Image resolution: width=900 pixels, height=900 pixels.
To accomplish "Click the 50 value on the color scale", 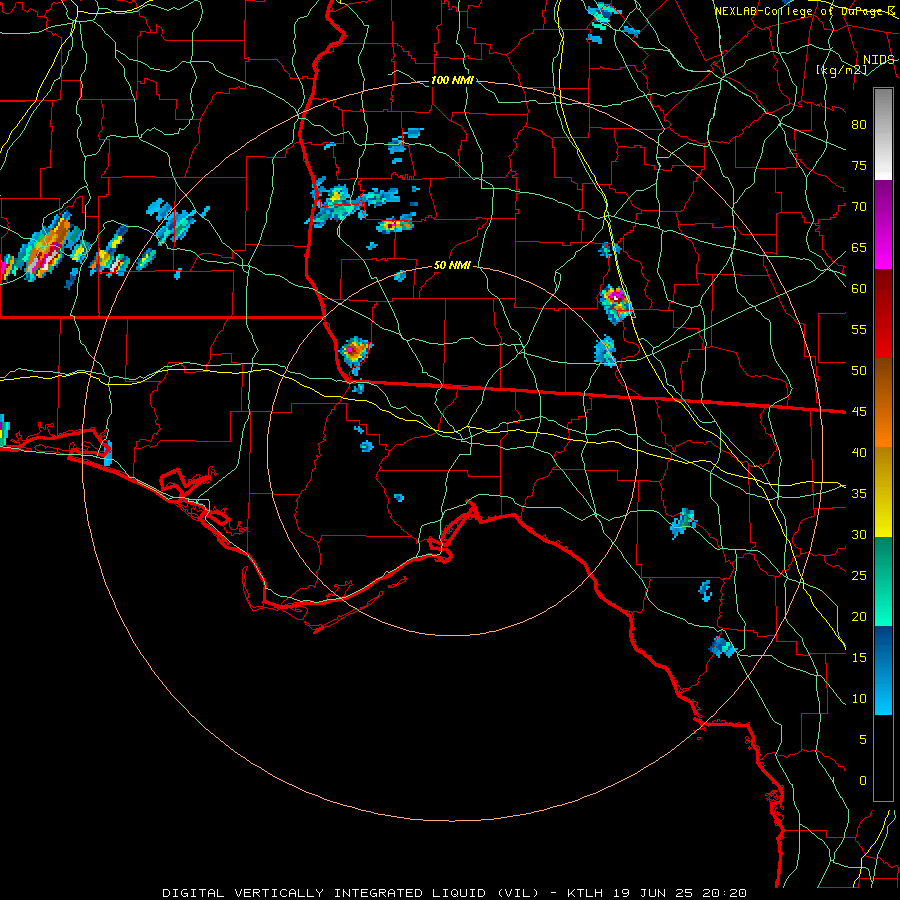I will click(x=859, y=371).
